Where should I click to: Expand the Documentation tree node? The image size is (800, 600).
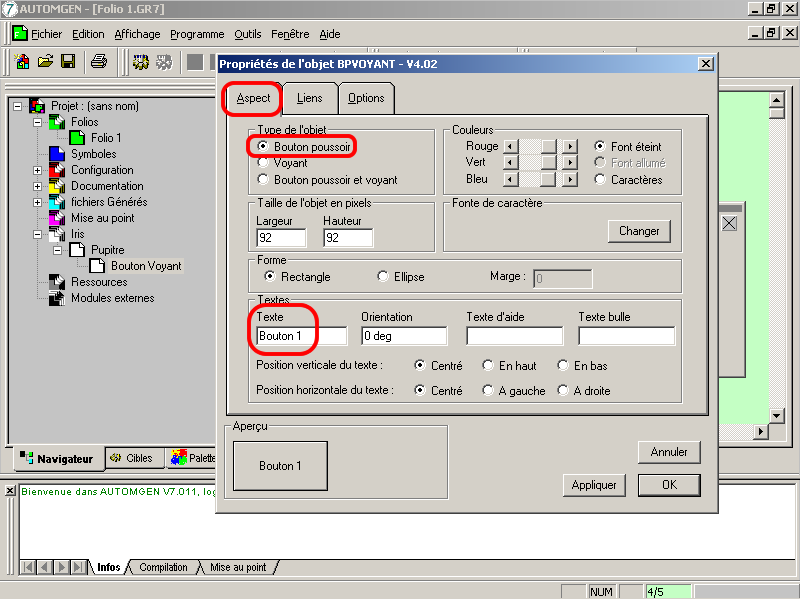click(x=37, y=186)
